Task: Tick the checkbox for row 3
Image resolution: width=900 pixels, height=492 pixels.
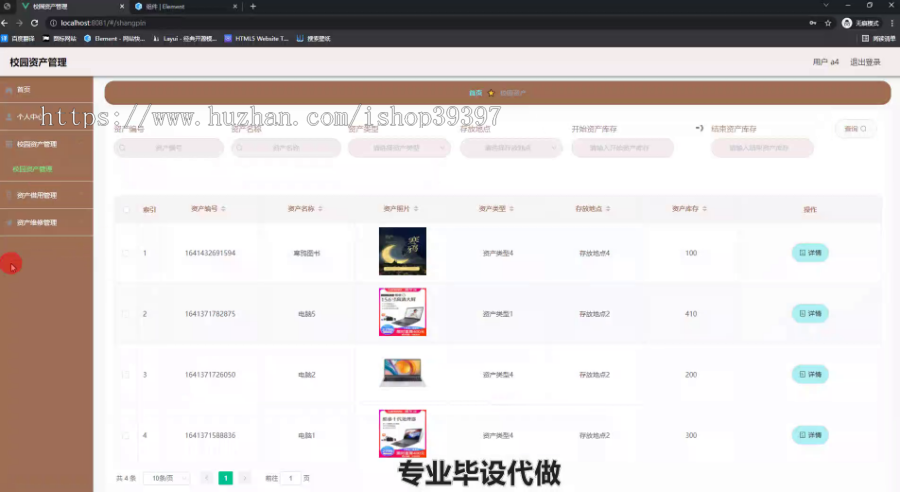Action: pos(126,375)
